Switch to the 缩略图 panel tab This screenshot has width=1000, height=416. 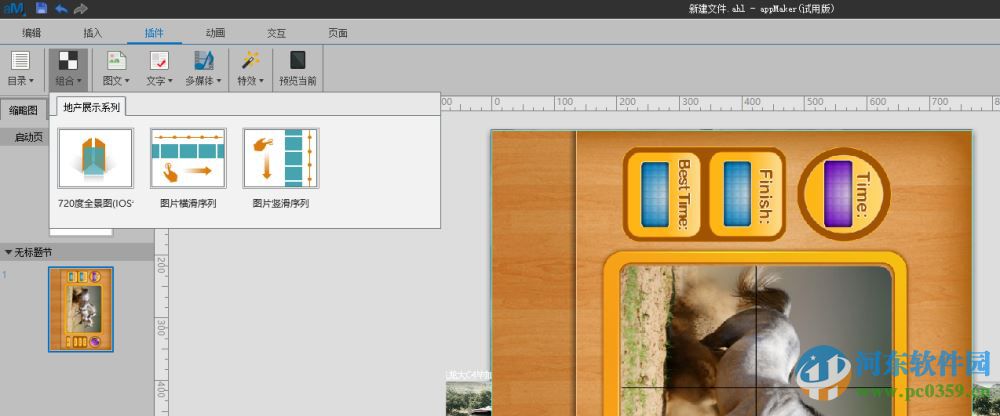click(x=23, y=110)
